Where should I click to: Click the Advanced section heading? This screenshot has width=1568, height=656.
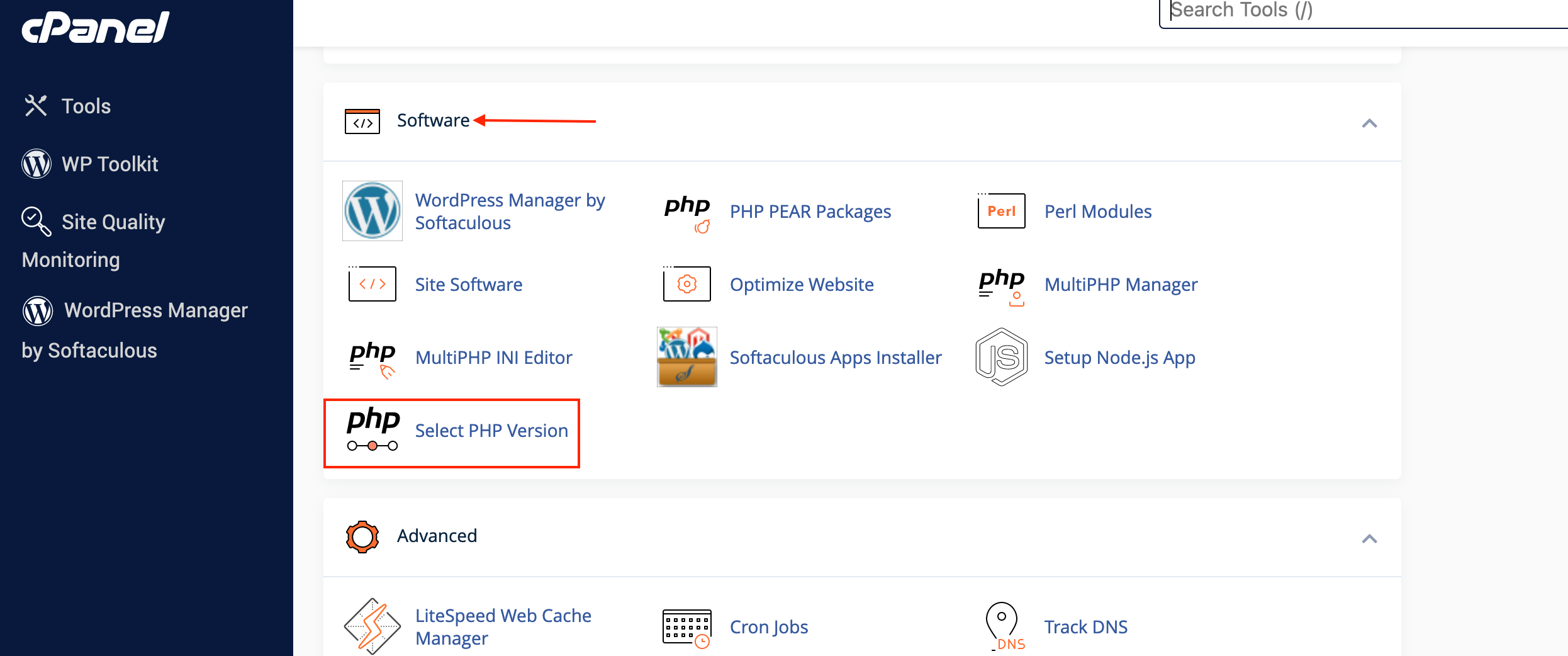click(437, 536)
